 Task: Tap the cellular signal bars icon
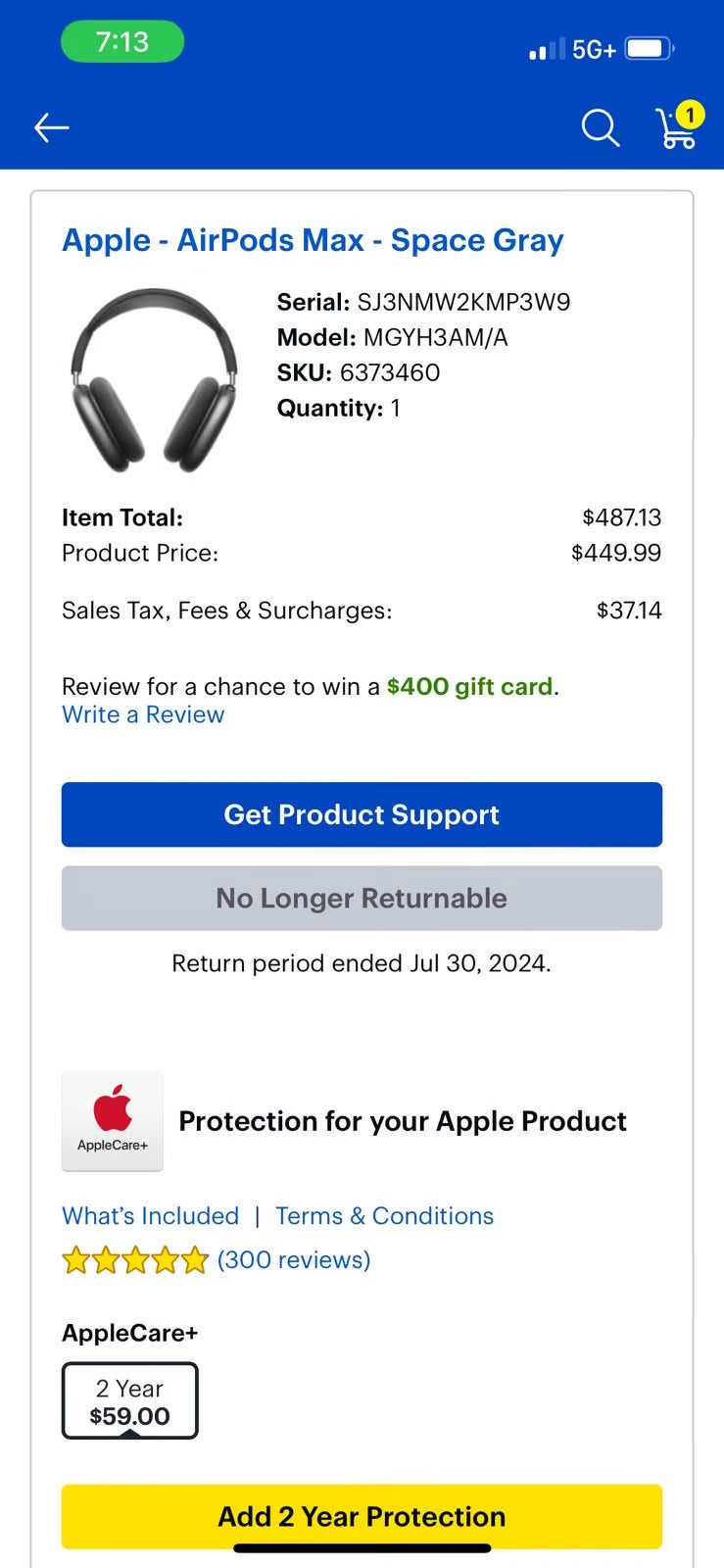[547, 49]
